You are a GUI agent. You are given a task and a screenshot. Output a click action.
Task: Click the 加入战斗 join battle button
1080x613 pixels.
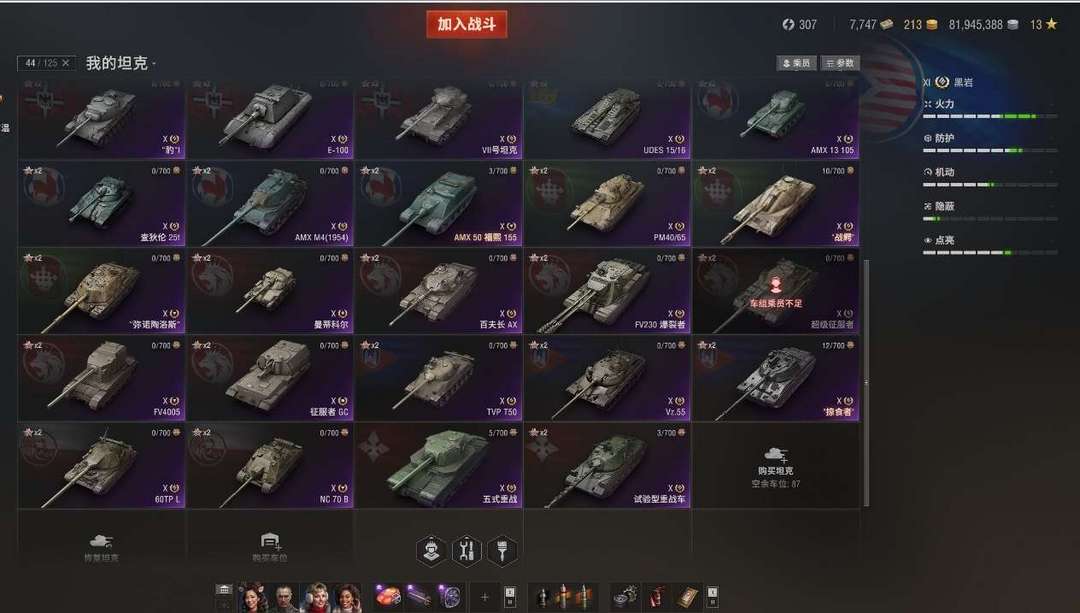[x=466, y=24]
